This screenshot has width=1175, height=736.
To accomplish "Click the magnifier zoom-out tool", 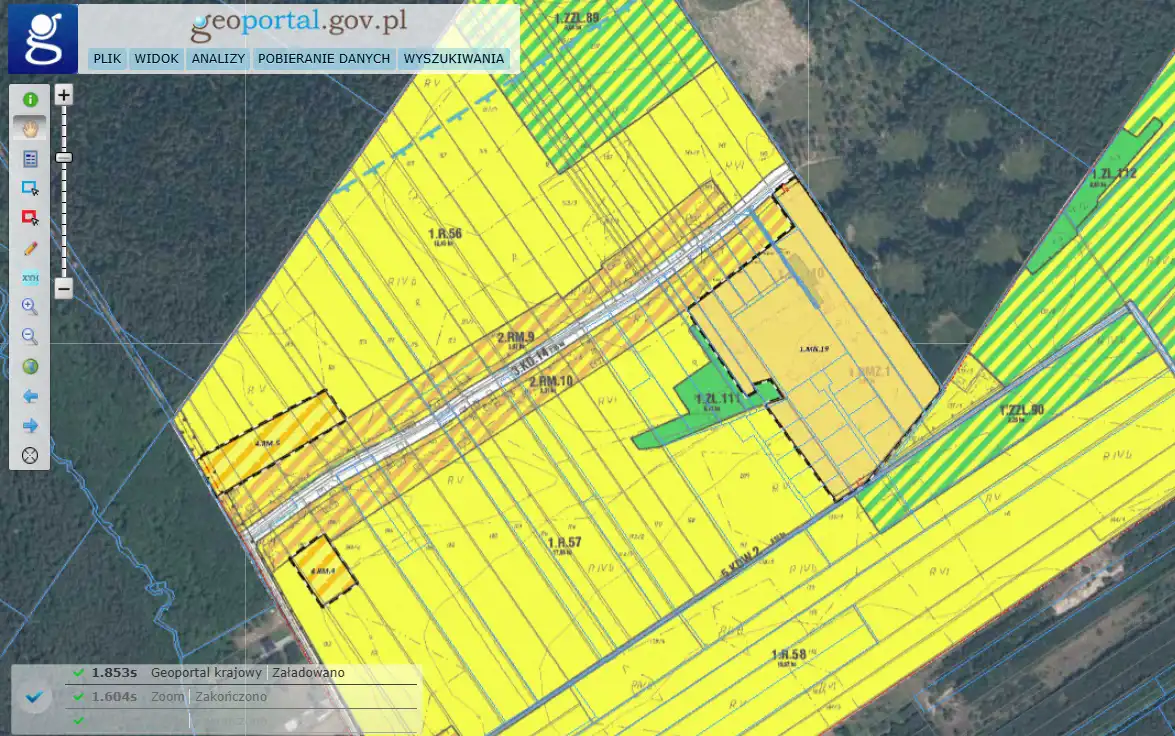I will coord(30,337).
